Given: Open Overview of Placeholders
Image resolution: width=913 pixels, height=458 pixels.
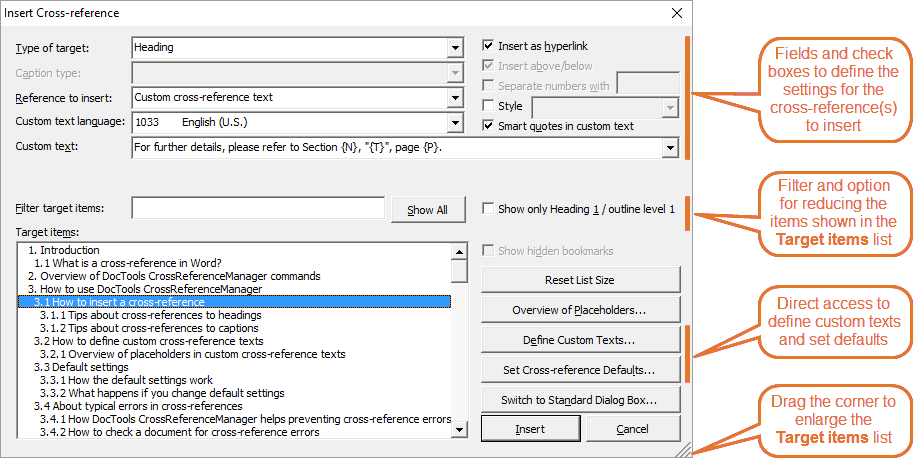Looking at the screenshot, I should tap(581, 310).
